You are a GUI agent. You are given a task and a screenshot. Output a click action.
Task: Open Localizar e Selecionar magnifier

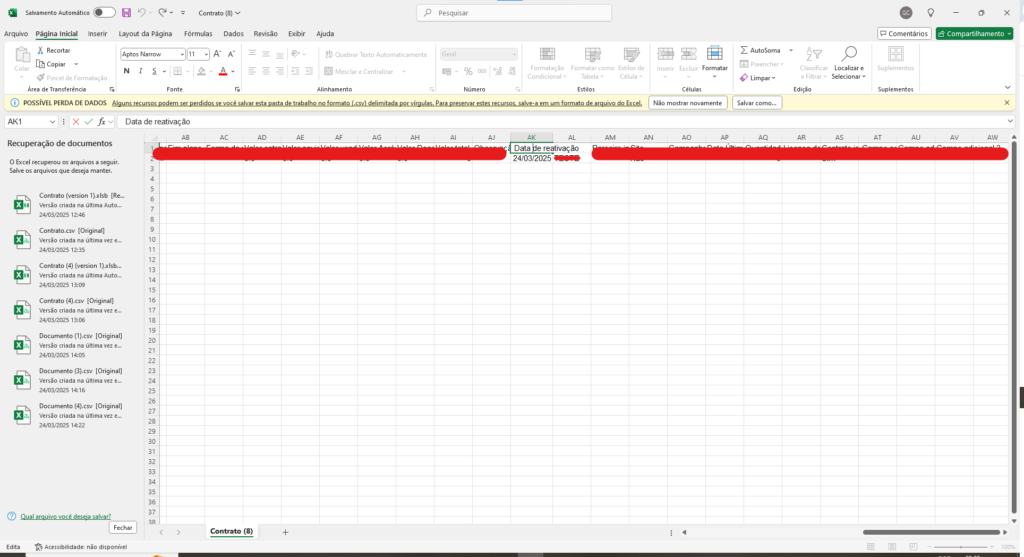point(849,53)
